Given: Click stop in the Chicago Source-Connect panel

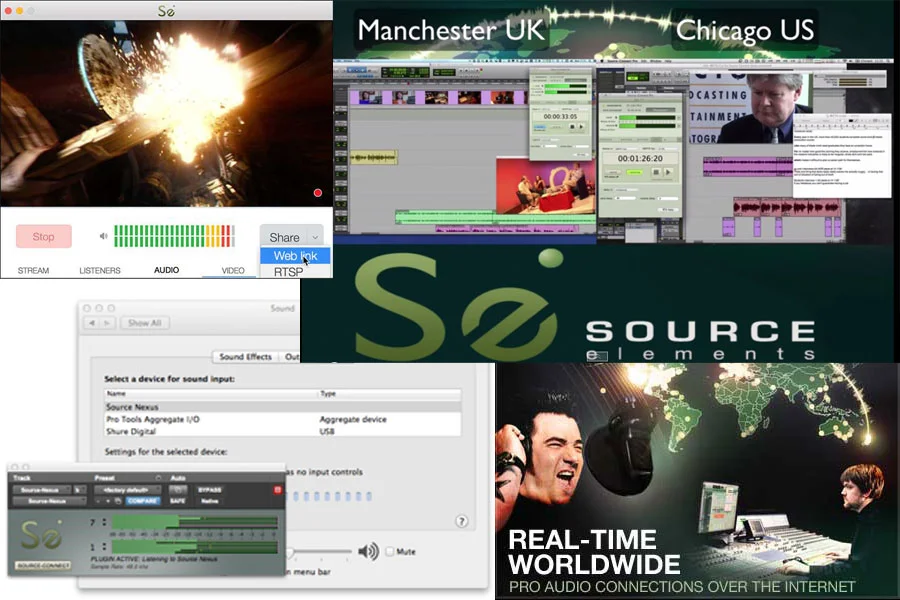Looking at the screenshot, I should coord(656,172).
